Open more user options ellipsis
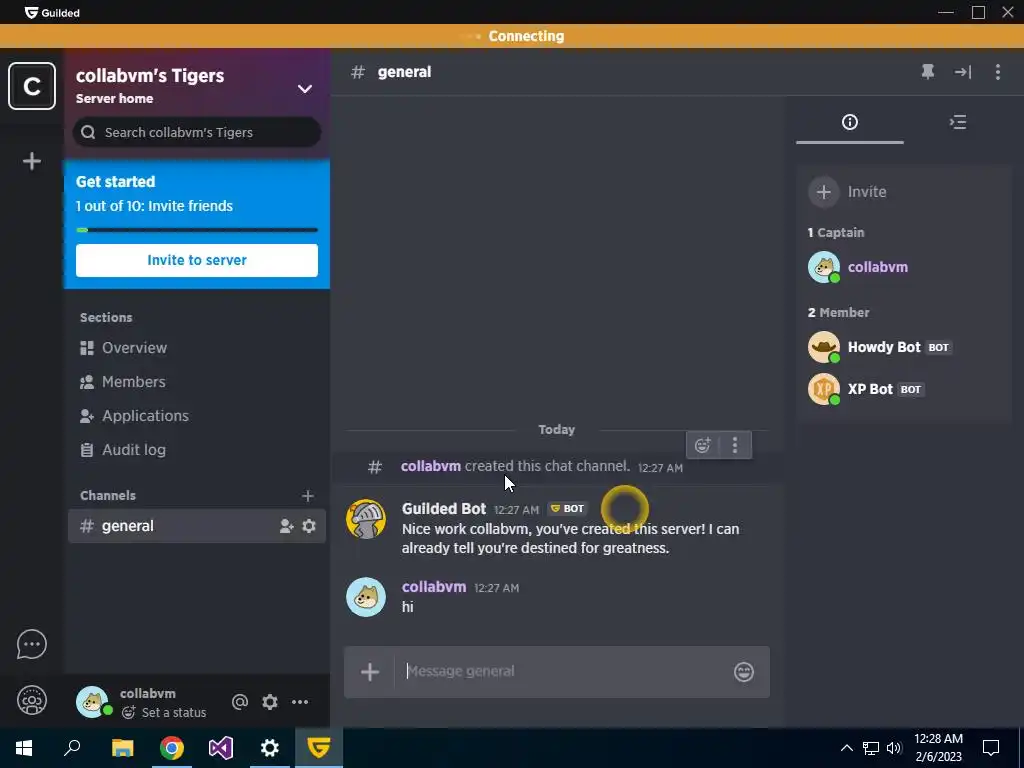The height and width of the screenshot is (768, 1024). tap(300, 702)
